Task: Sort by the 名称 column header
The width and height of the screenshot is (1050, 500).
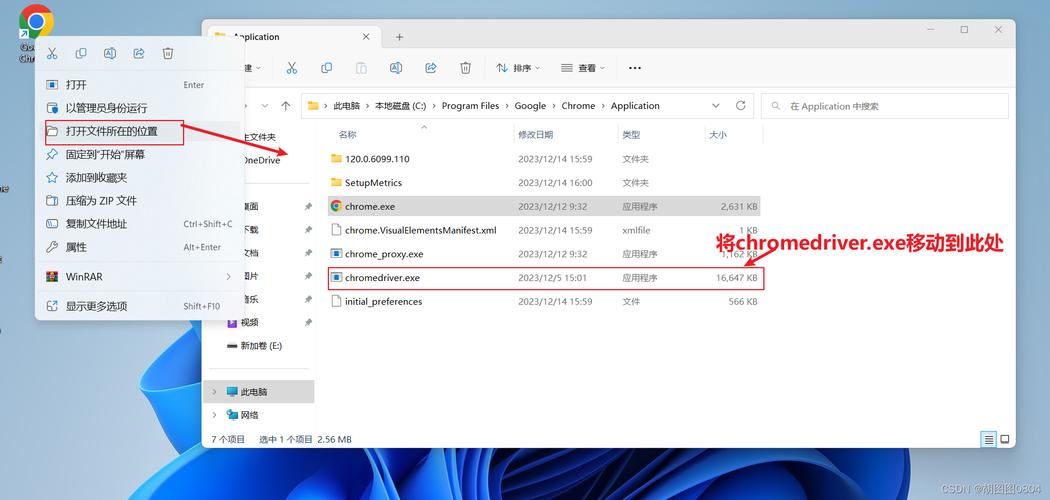Action: coord(348,135)
